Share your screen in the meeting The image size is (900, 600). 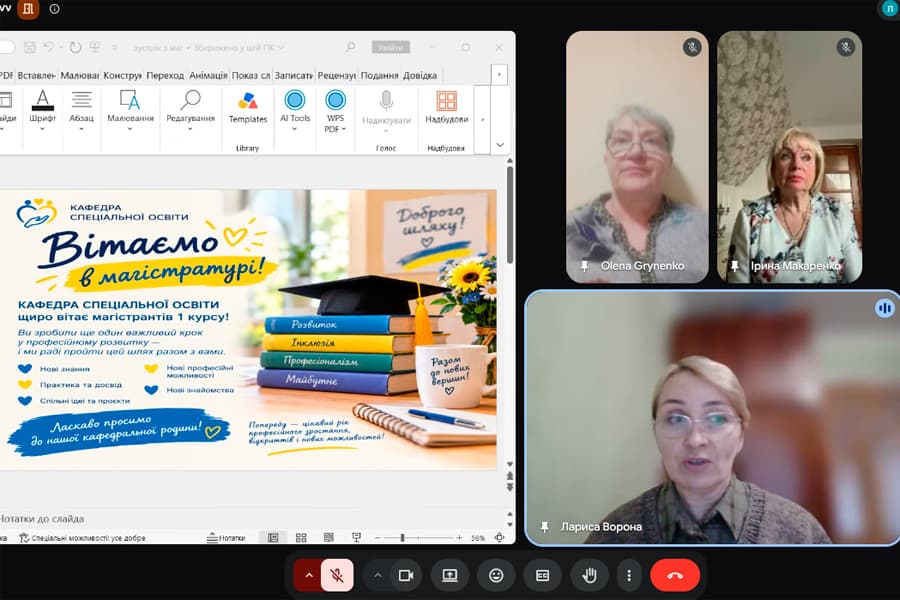[450, 575]
